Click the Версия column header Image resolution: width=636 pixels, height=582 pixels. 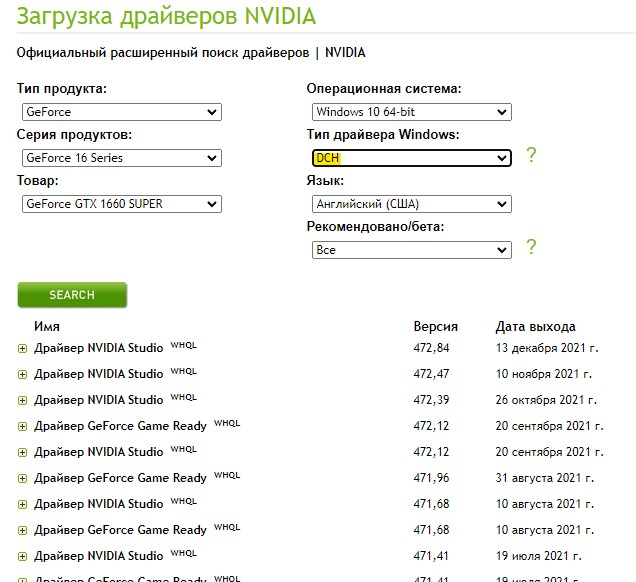click(436, 326)
